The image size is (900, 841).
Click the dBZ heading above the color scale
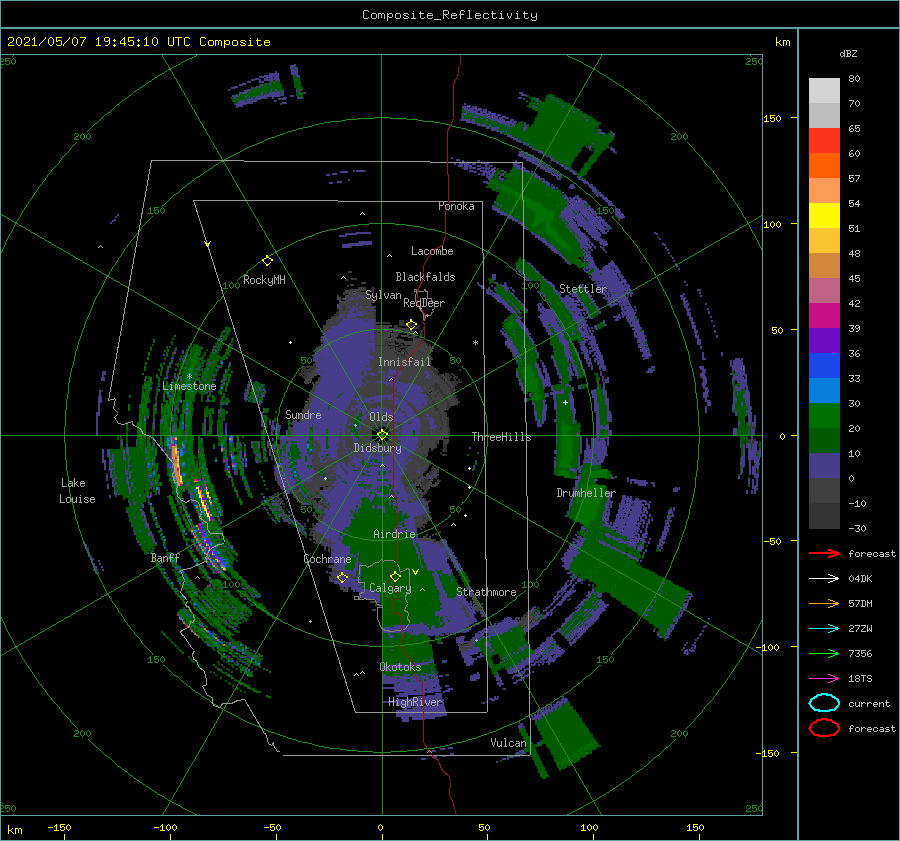(x=848, y=53)
